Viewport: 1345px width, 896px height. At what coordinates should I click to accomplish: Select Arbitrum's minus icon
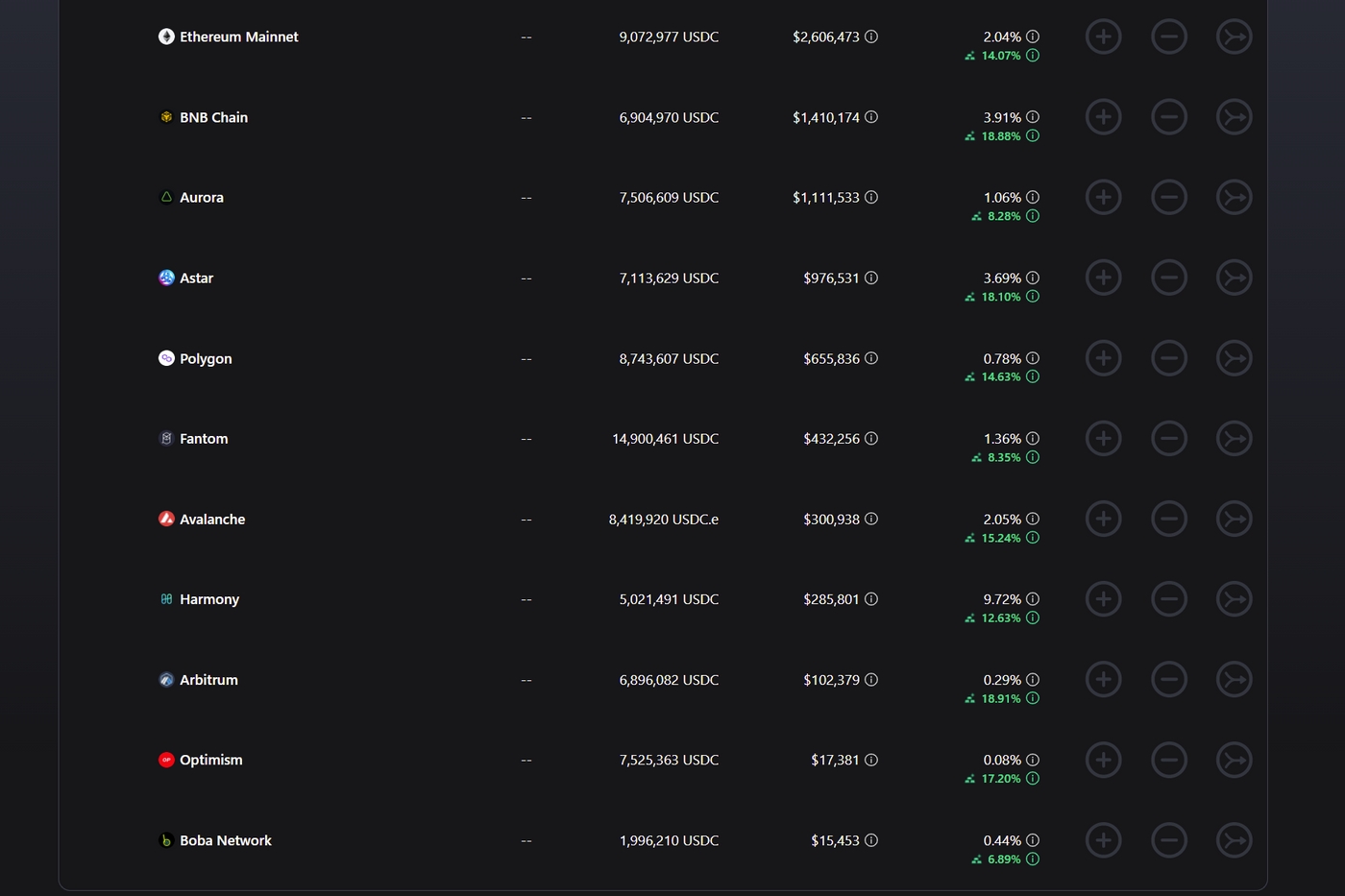[x=1168, y=679]
